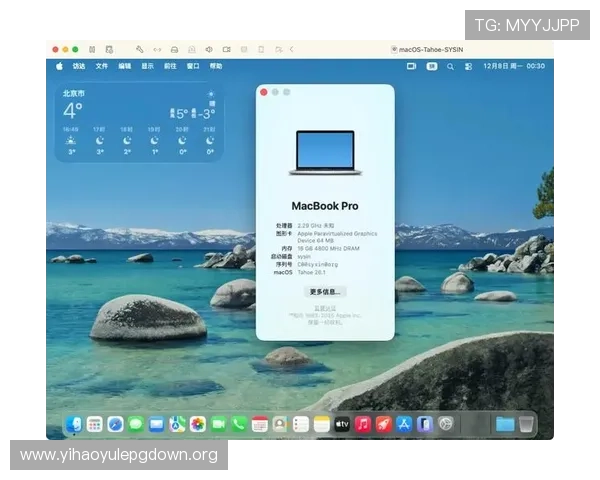Open Messages from the Dock

(x=136, y=424)
